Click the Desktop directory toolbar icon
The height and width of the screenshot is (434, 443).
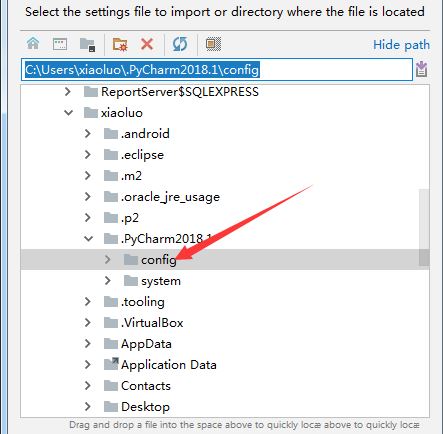coord(60,44)
